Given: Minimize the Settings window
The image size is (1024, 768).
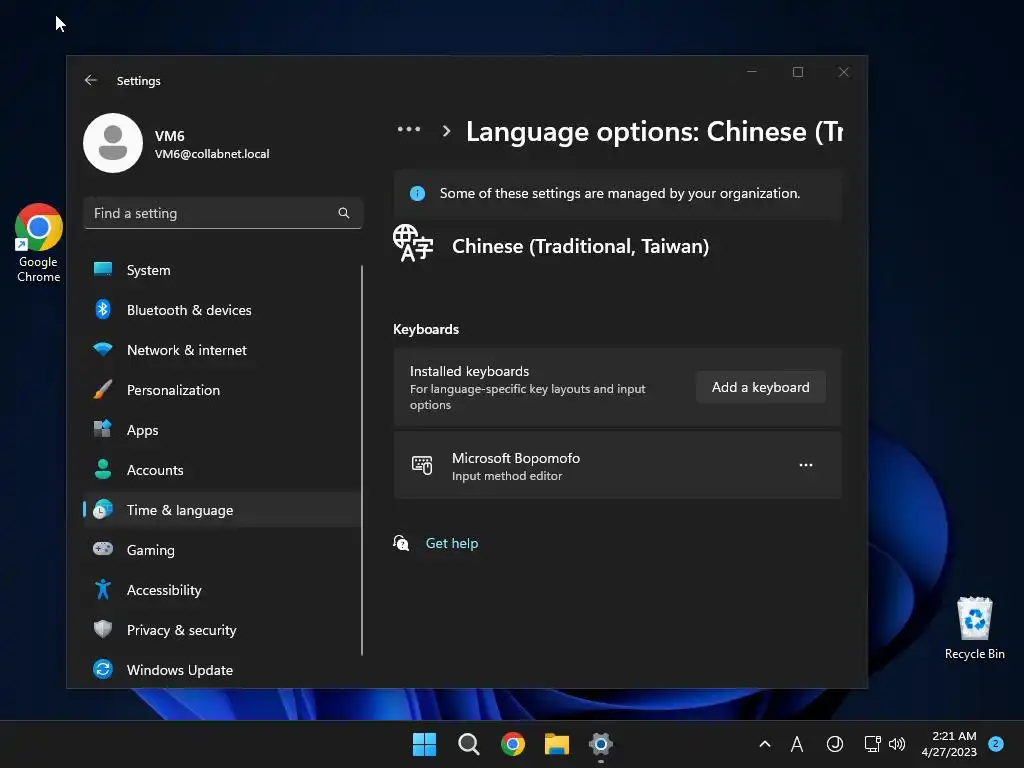Looking at the screenshot, I should coord(752,72).
